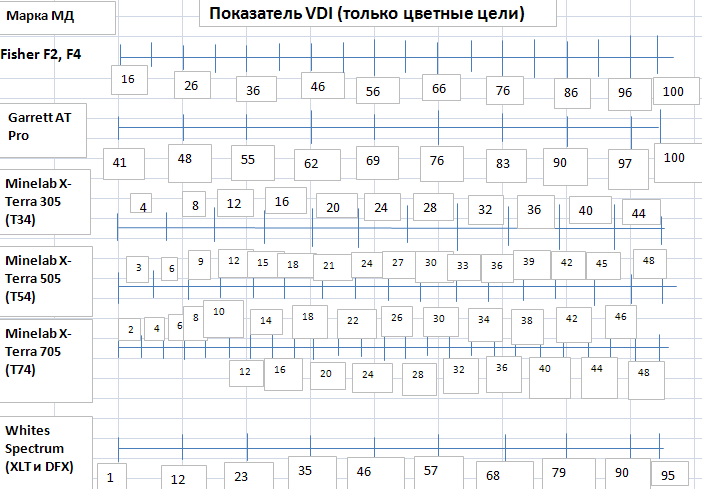Select the 'Minelab X-Terra 305 (T34)' label box
The image size is (702, 489).
click(45, 202)
